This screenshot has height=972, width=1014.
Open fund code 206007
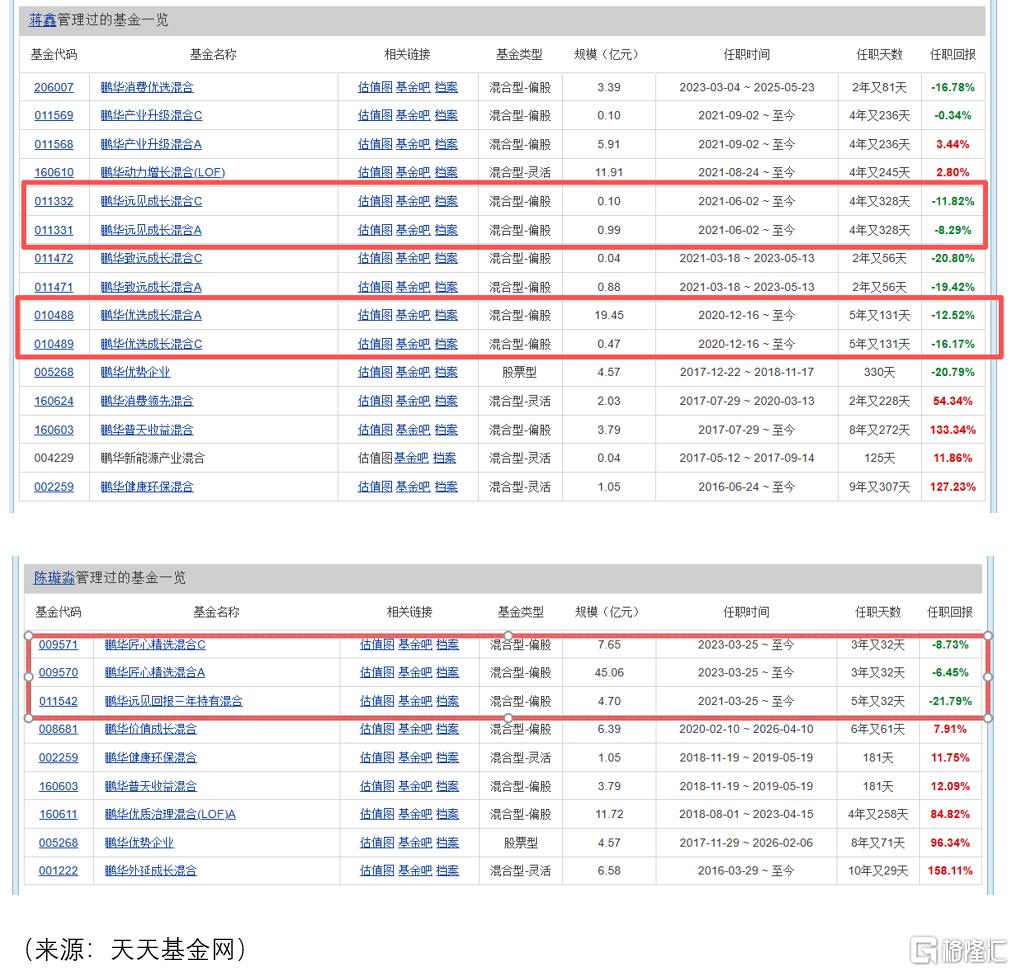click(x=54, y=87)
